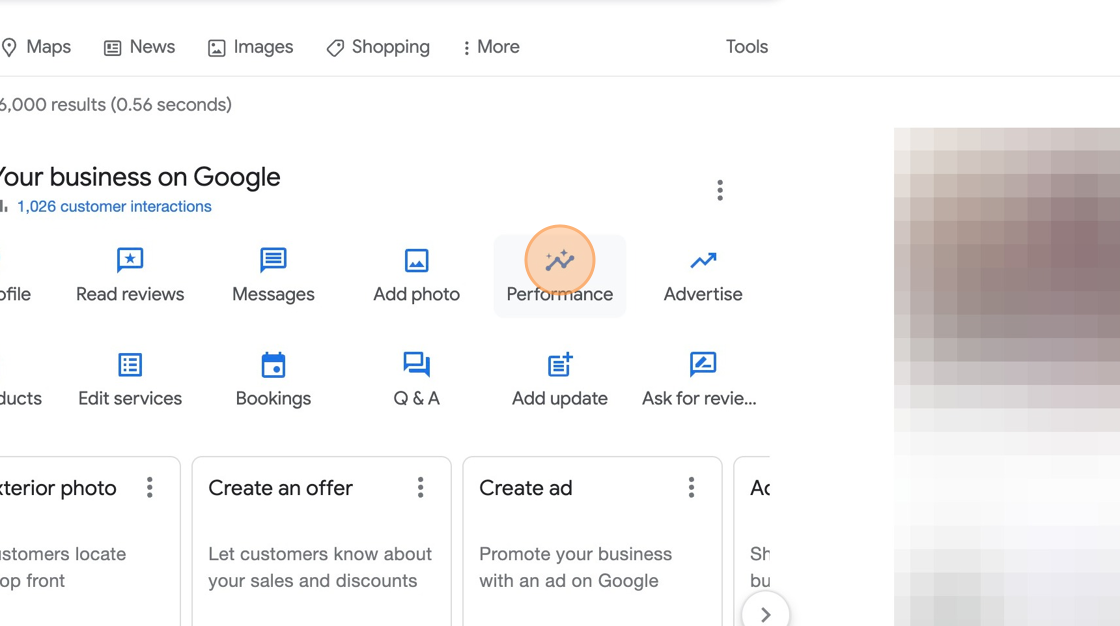Switch to the Images search tab

point(251,47)
